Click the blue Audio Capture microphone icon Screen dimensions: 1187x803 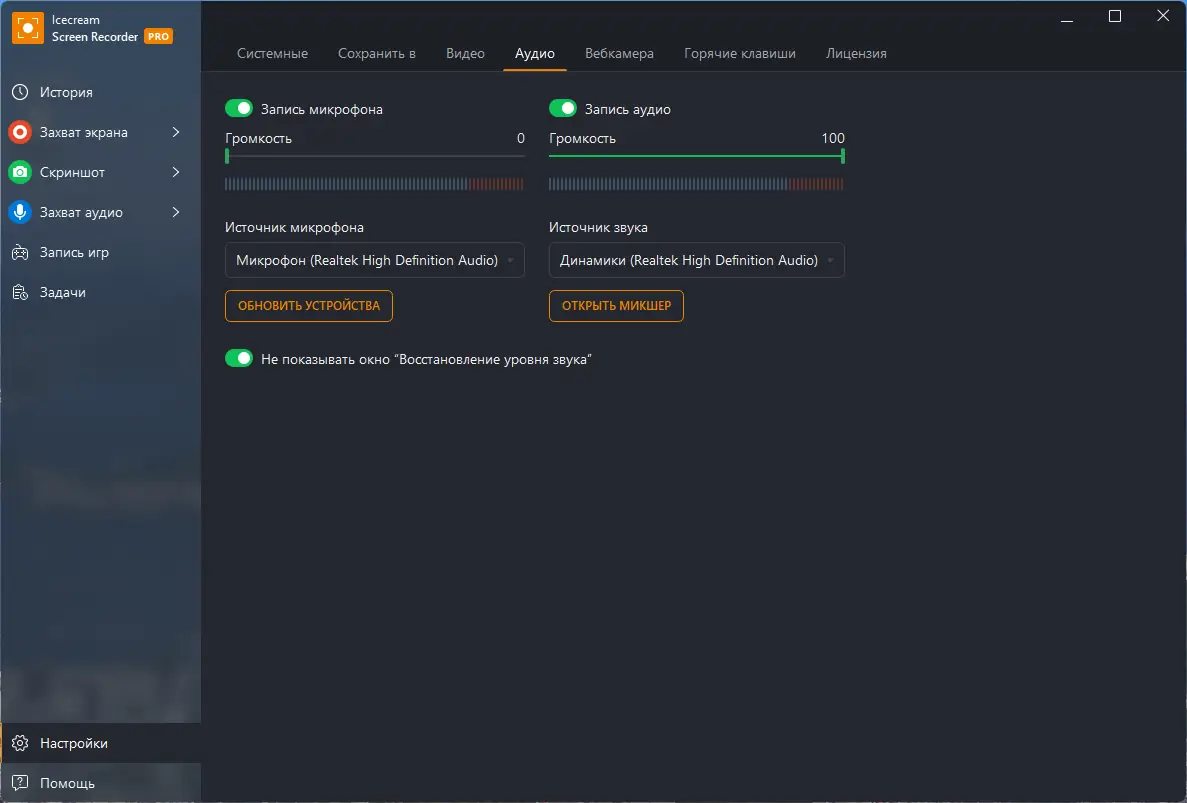[20, 212]
